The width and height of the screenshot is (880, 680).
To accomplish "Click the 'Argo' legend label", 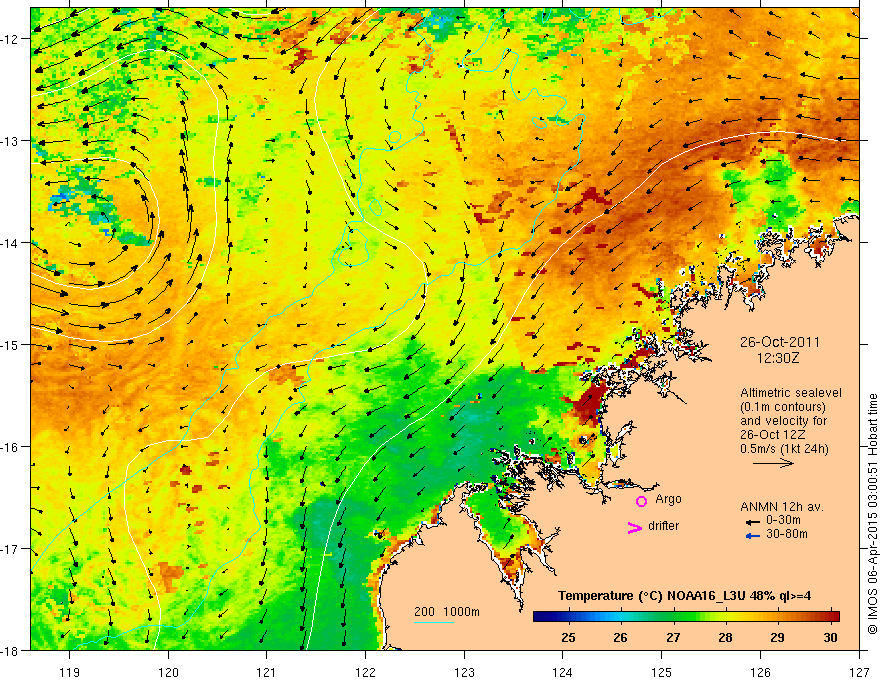I will pos(668,499).
